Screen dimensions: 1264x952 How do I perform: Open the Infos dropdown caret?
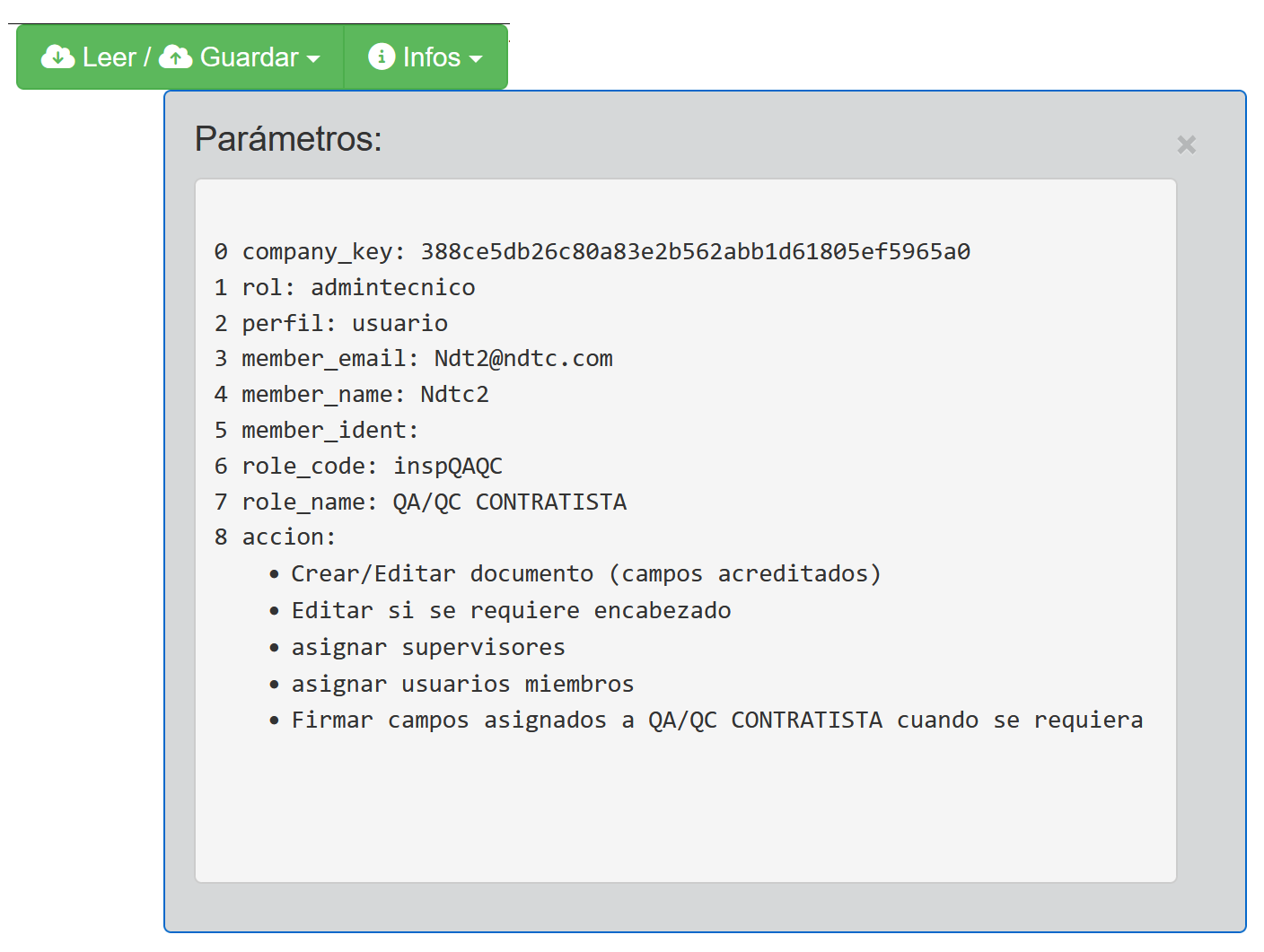point(476,59)
